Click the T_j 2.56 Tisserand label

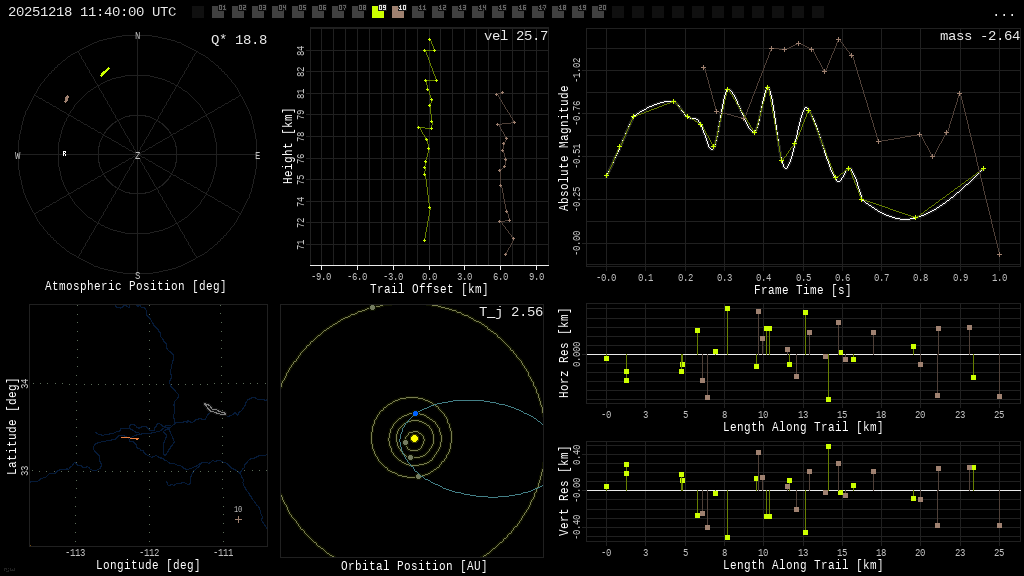point(511,312)
